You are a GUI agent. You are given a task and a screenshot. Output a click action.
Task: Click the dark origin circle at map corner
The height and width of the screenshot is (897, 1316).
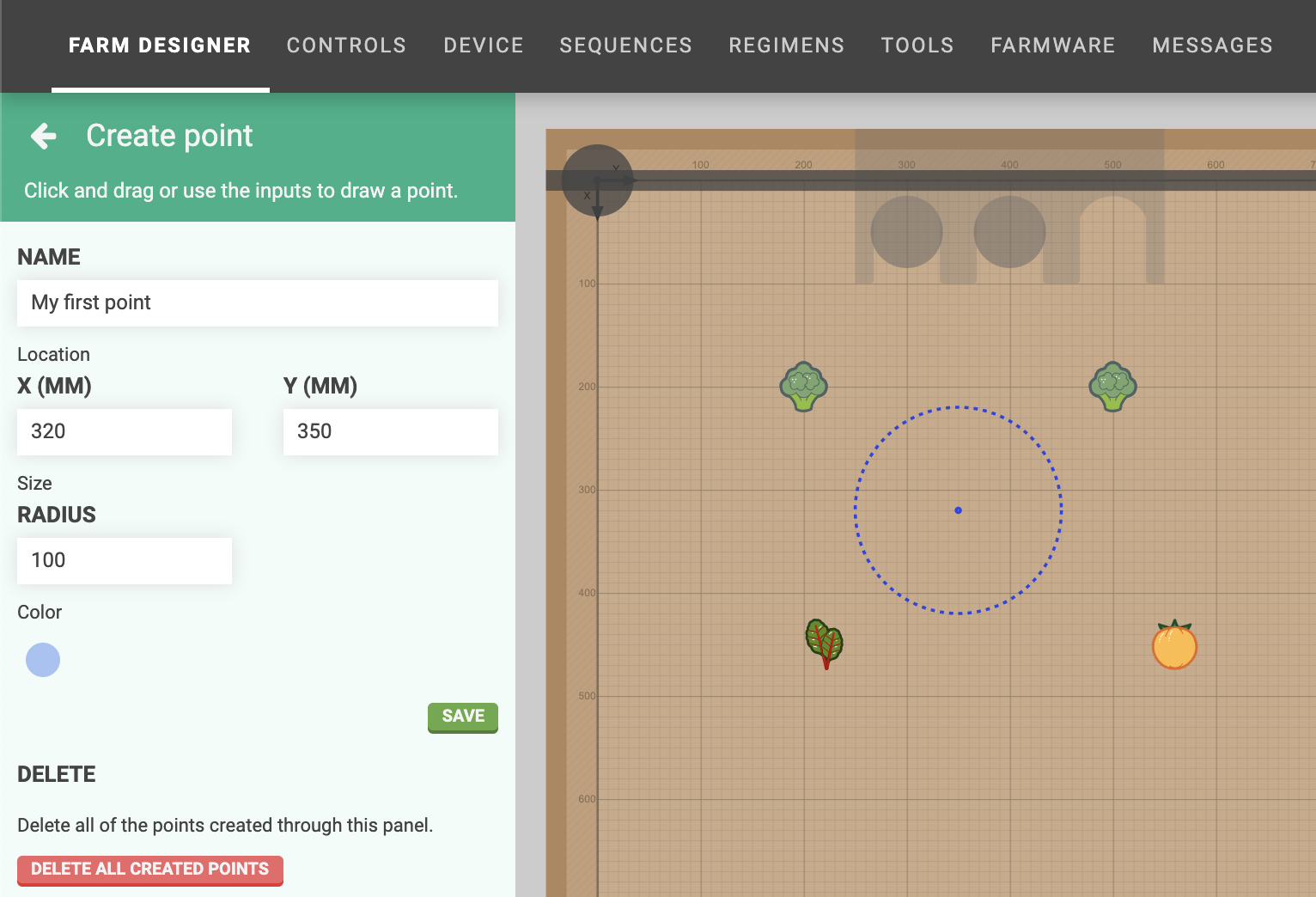597,180
